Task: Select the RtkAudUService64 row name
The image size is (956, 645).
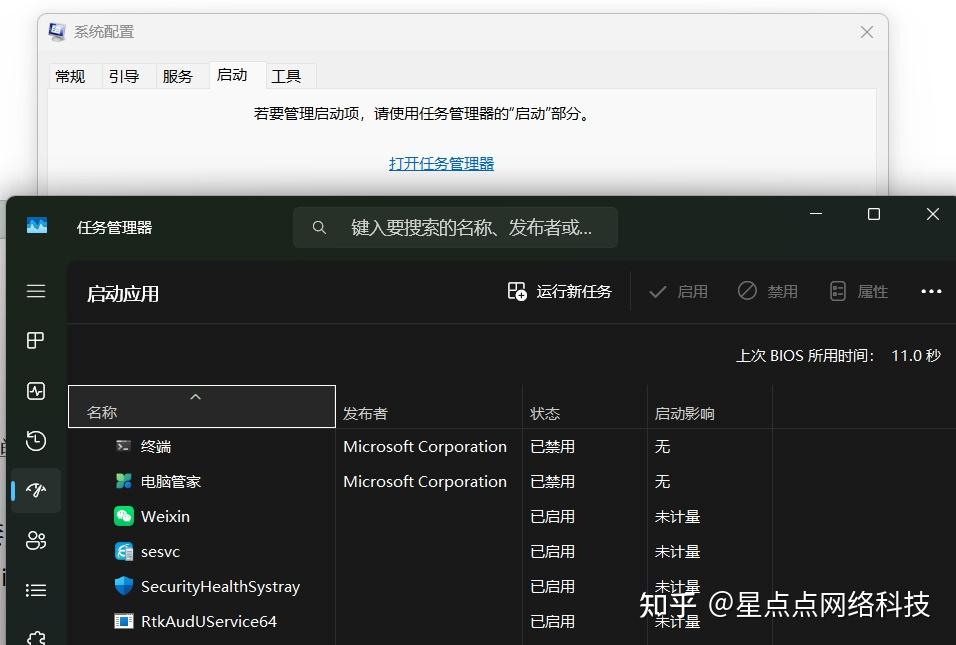Action: [x=209, y=621]
